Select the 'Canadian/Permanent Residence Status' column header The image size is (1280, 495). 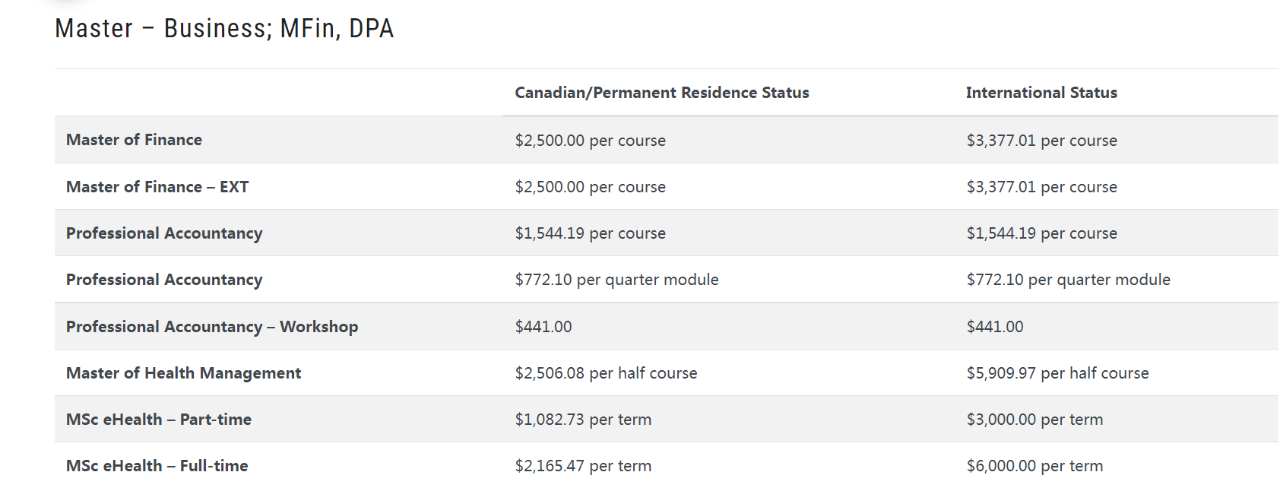coord(662,93)
